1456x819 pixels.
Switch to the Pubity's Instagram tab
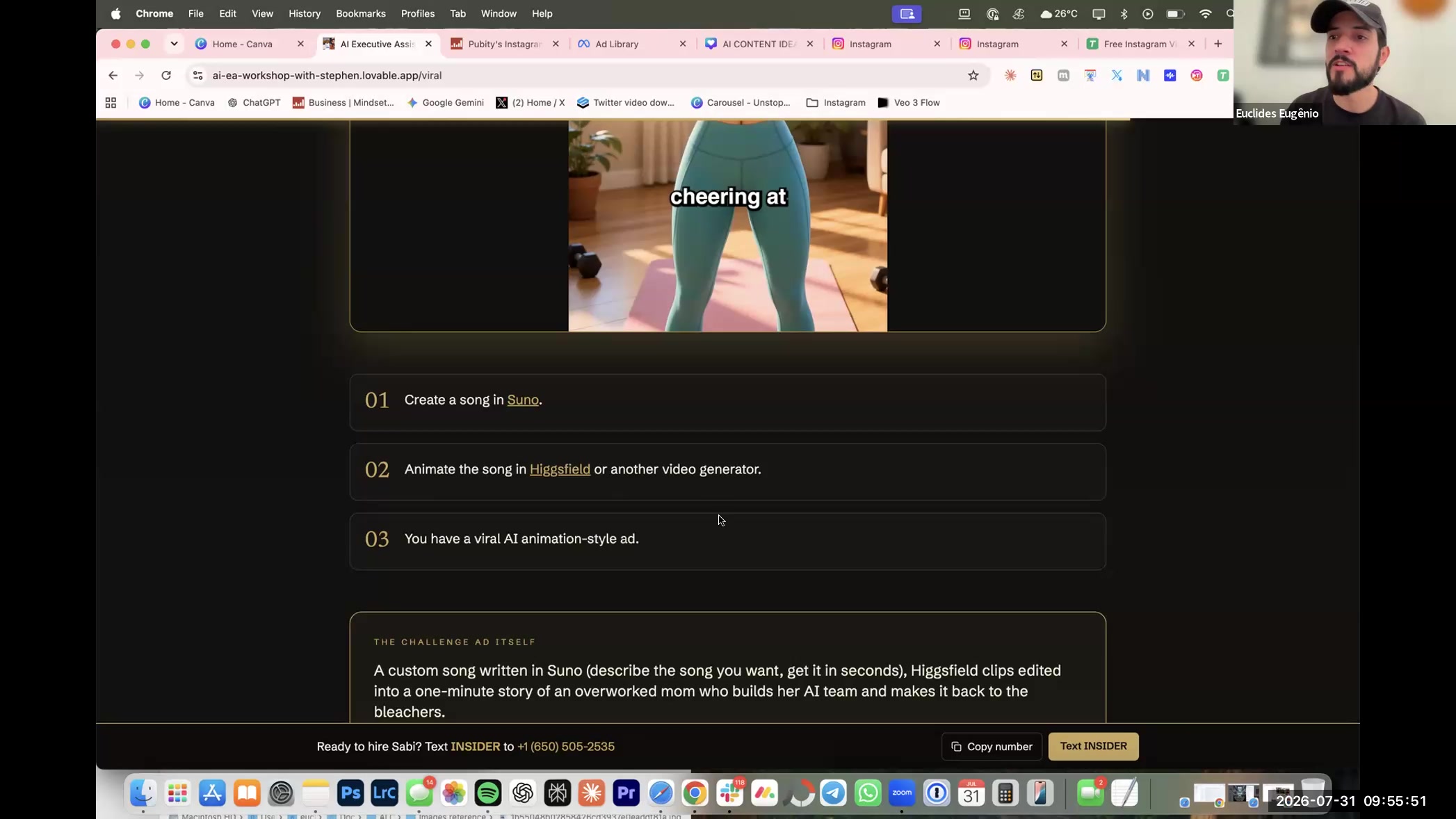(x=504, y=44)
